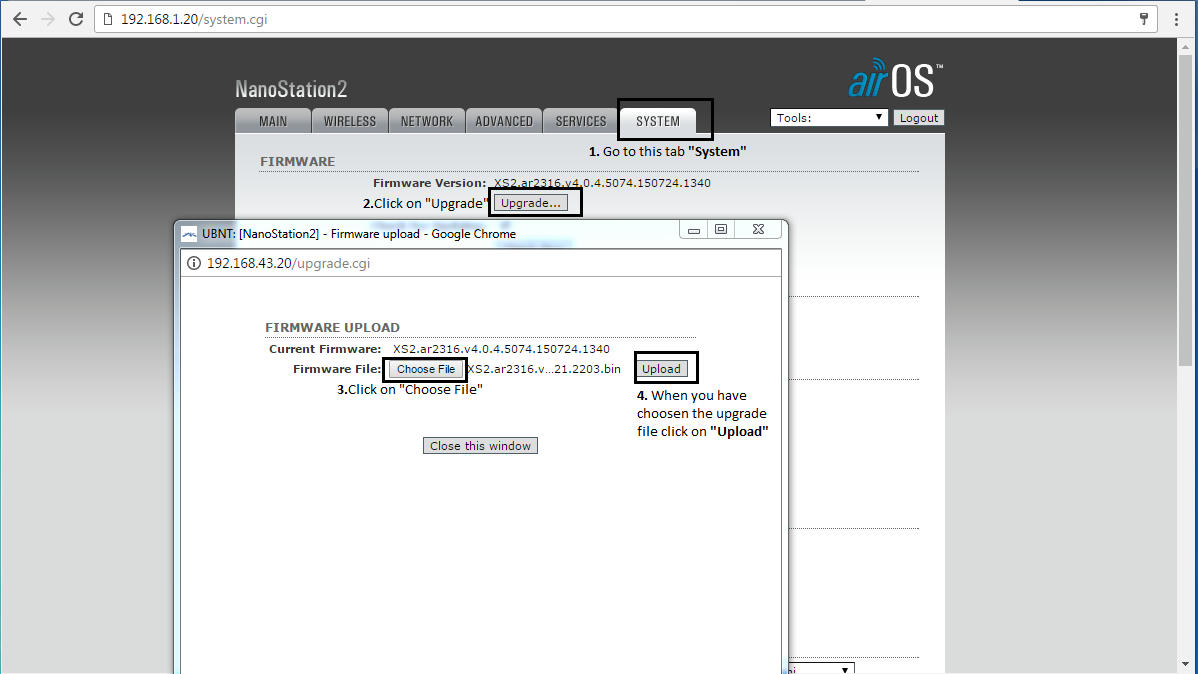Image resolution: width=1198 pixels, height=674 pixels.
Task: Select the SYSTEM tab
Action: tap(658, 121)
